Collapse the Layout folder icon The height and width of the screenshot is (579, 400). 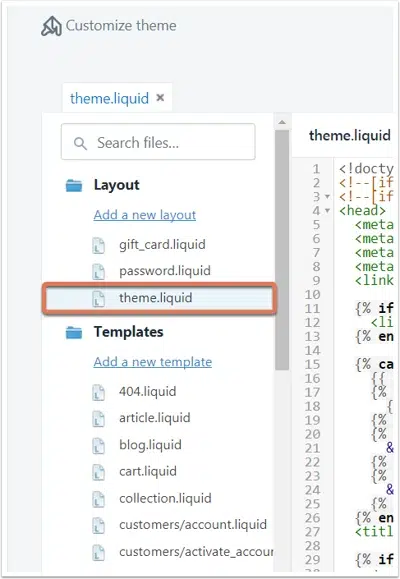[74, 185]
